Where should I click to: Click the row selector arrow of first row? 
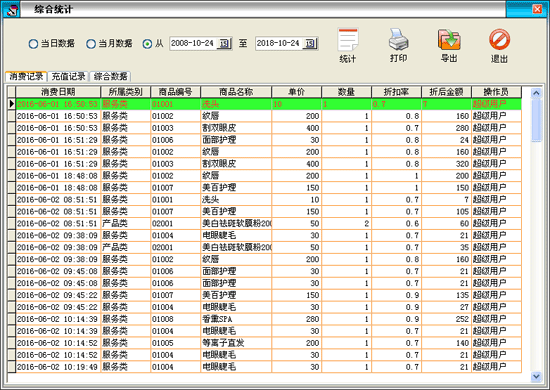pyautogui.click(x=11, y=104)
